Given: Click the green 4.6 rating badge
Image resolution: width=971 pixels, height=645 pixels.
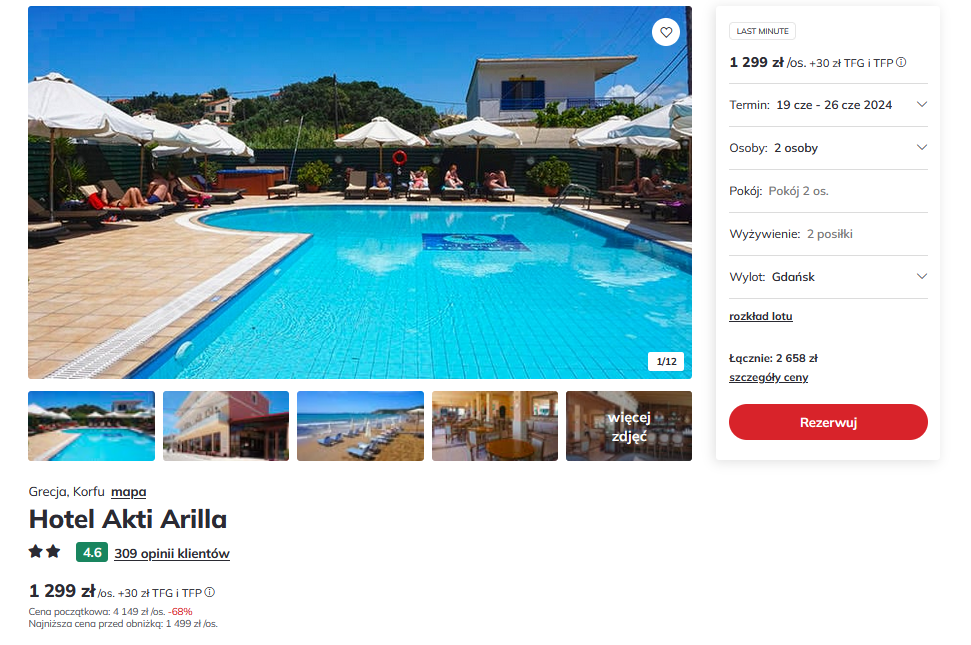Looking at the screenshot, I should pos(92,552).
